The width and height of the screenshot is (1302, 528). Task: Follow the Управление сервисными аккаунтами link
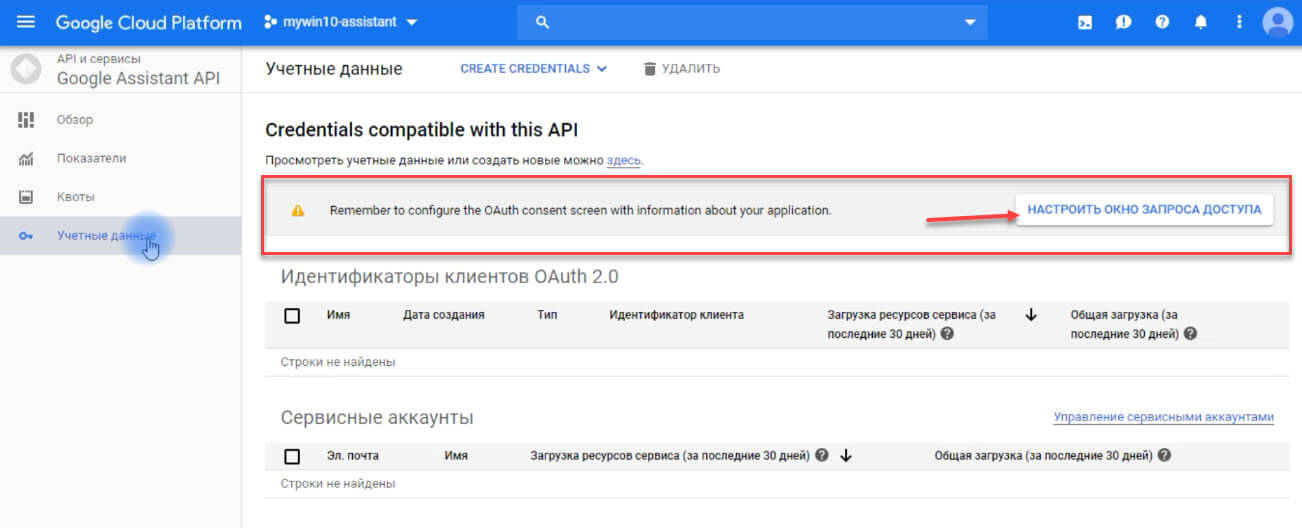click(1164, 418)
